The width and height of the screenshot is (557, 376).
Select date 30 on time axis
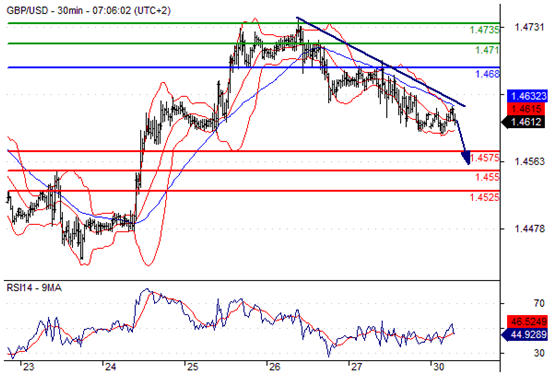[x=438, y=367]
